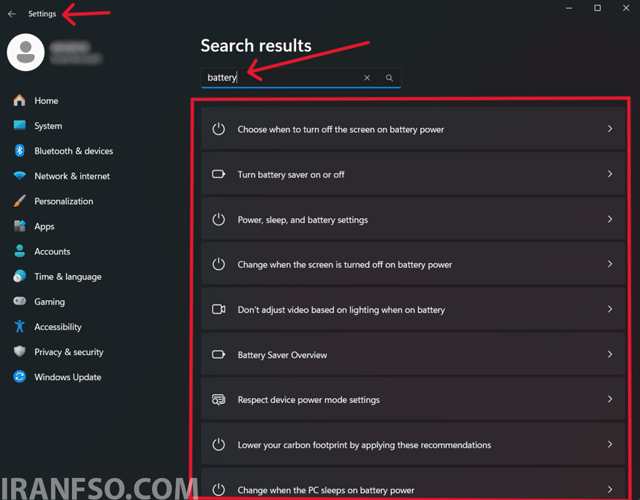Click the Bluetooth & devices icon
Viewport: 640px width, 500px height.
coord(19,151)
